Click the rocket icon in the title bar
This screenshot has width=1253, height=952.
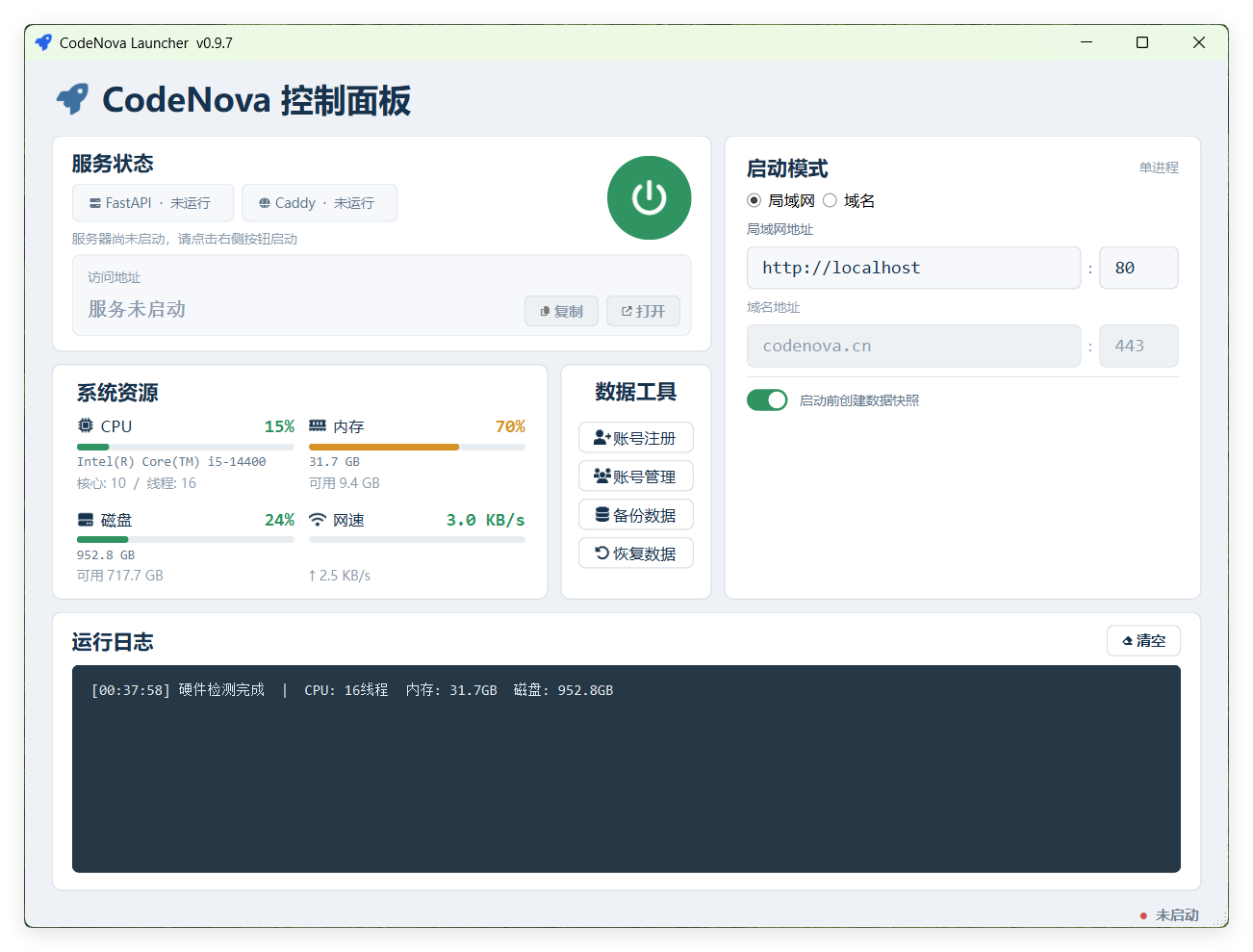pos(43,42)
